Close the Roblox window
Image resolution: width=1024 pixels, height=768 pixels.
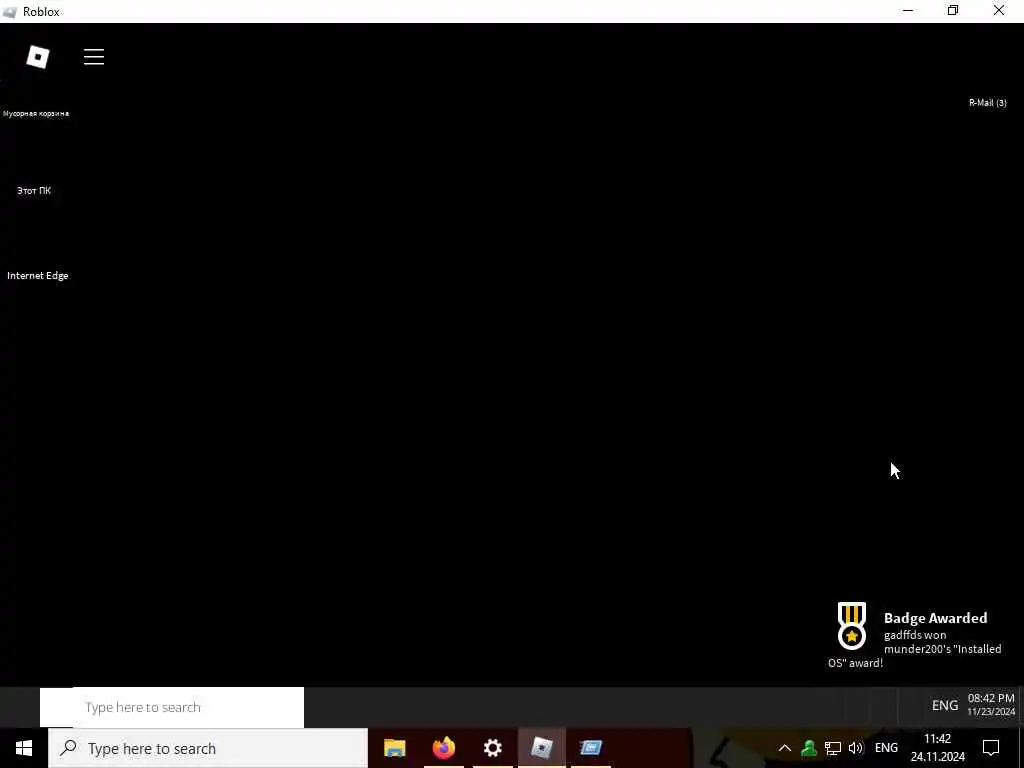tap(999, 11)
